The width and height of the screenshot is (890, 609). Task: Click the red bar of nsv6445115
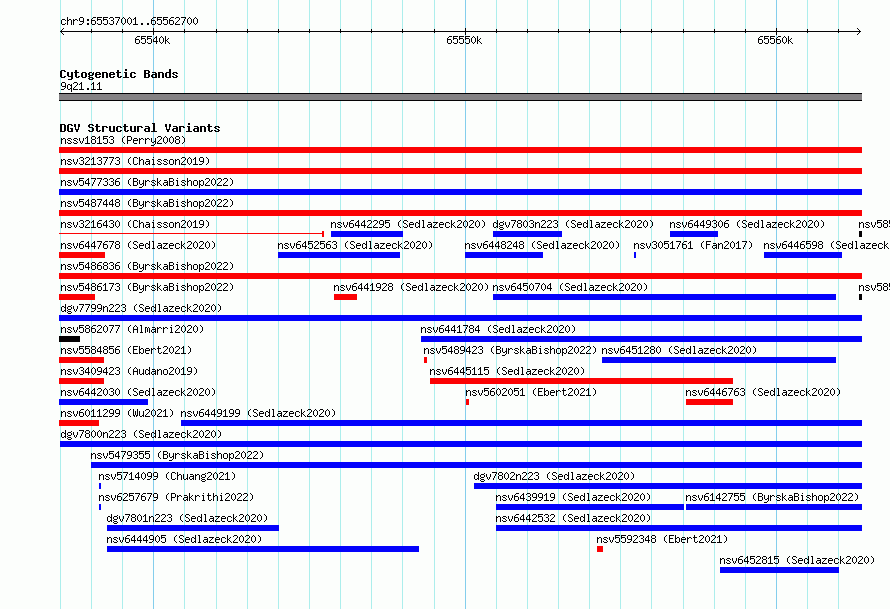click(x=581, y=381)
